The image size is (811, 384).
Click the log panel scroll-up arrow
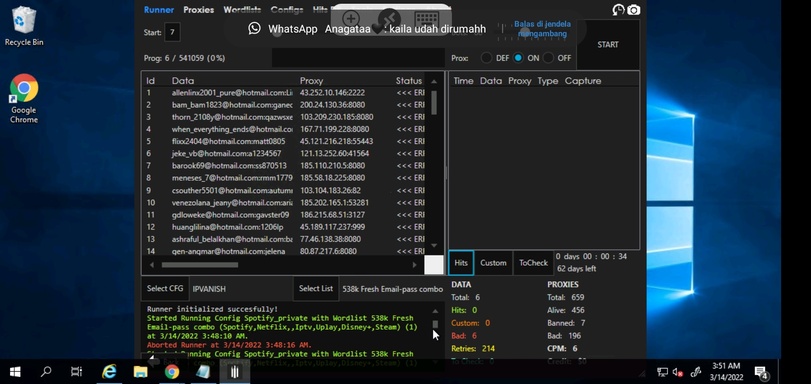click(x=435, y=311)
